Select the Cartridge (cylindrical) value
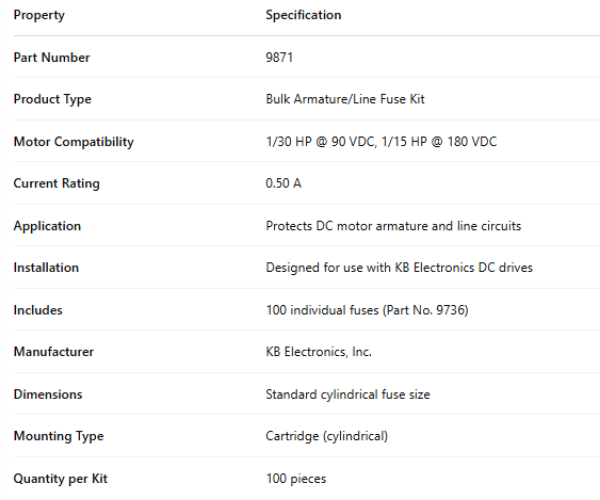This screenshot has height=500, width=600. click(327, 436)
